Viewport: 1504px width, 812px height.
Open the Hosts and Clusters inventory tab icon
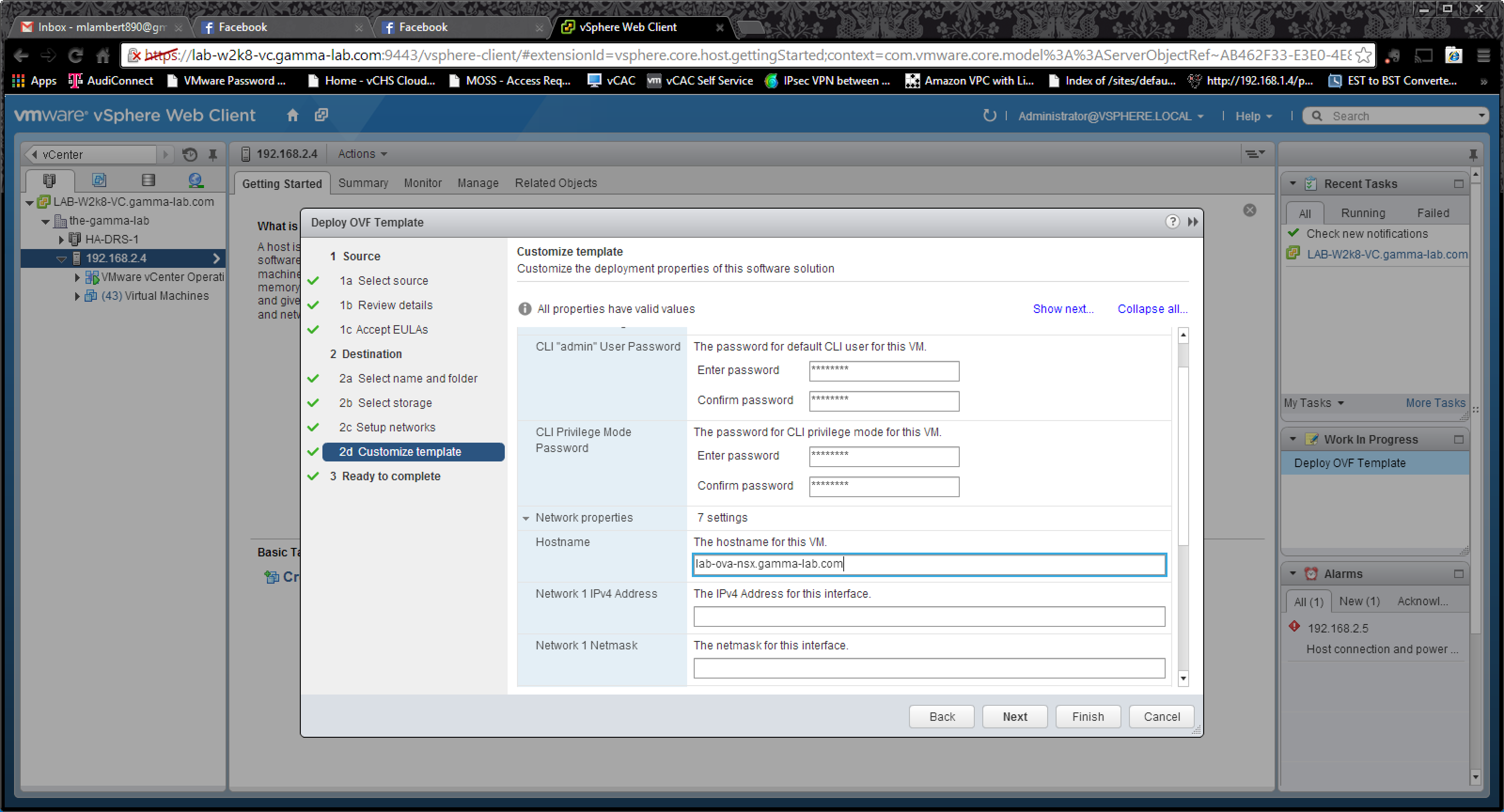pos(49,180)
